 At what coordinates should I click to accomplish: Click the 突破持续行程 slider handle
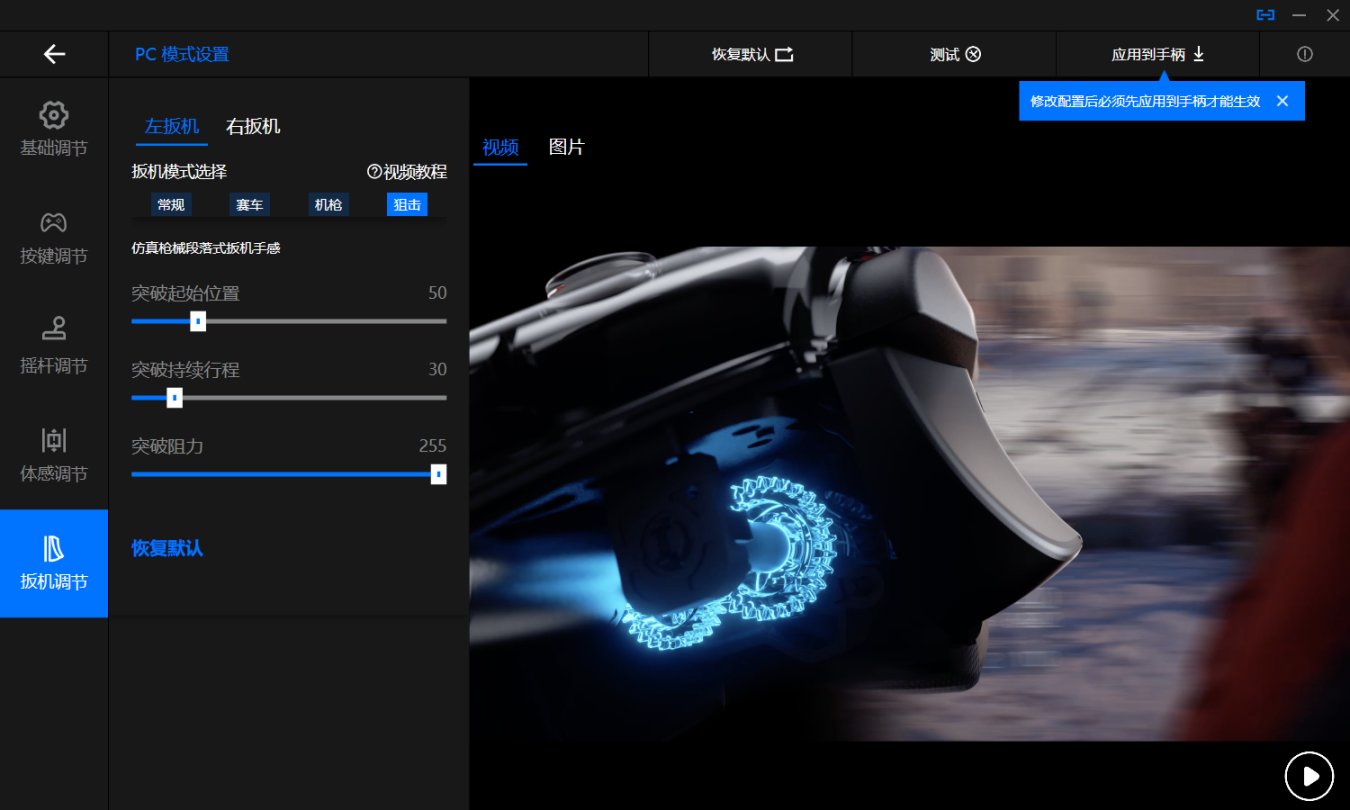(x=174, y=398)
